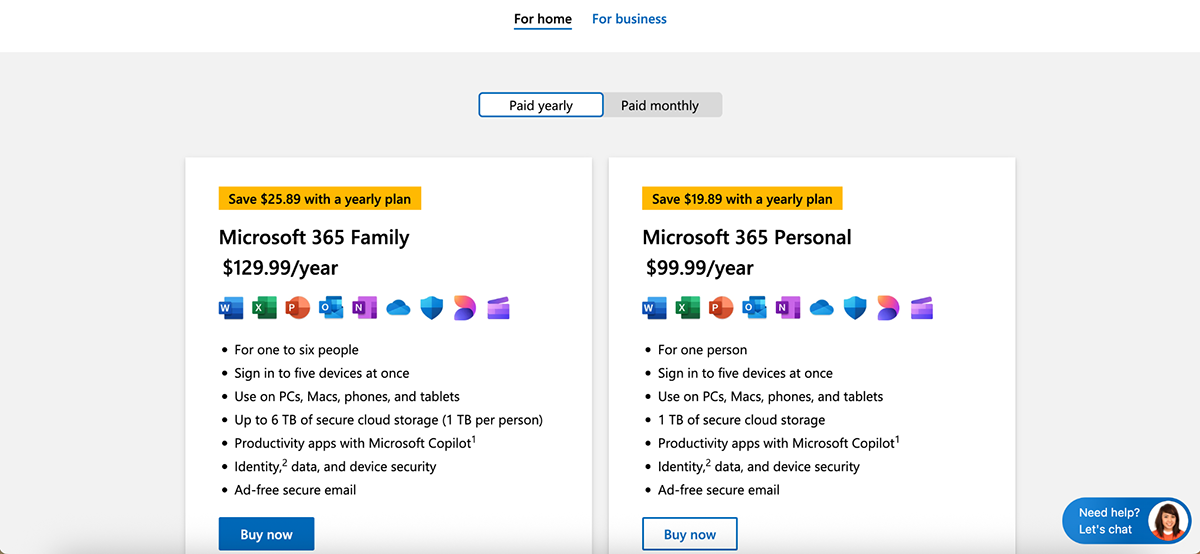Click the PowerPoint icon in Family plan

click(297, 308)
